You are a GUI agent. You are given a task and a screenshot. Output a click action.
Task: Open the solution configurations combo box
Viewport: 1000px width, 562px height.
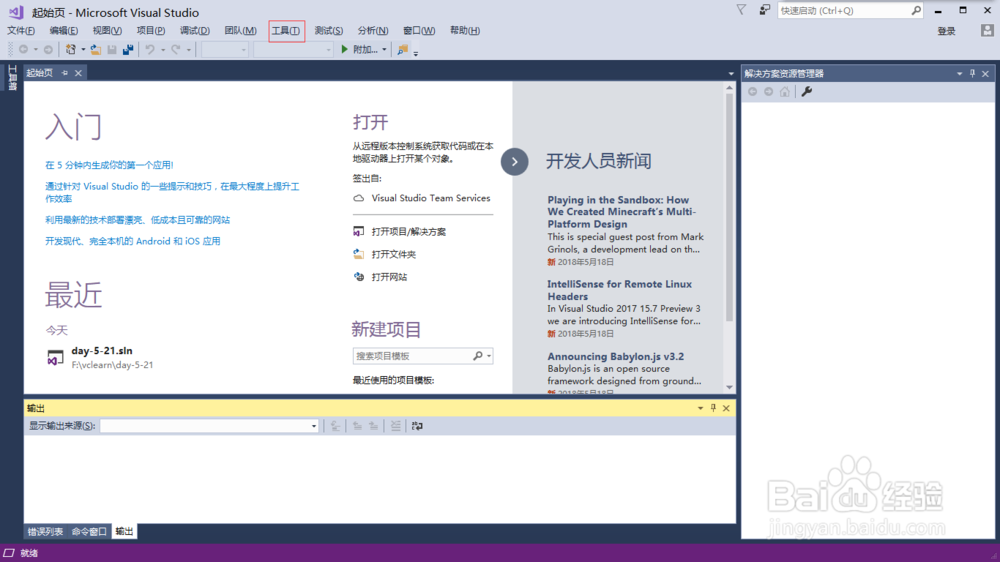coord(224,50)
